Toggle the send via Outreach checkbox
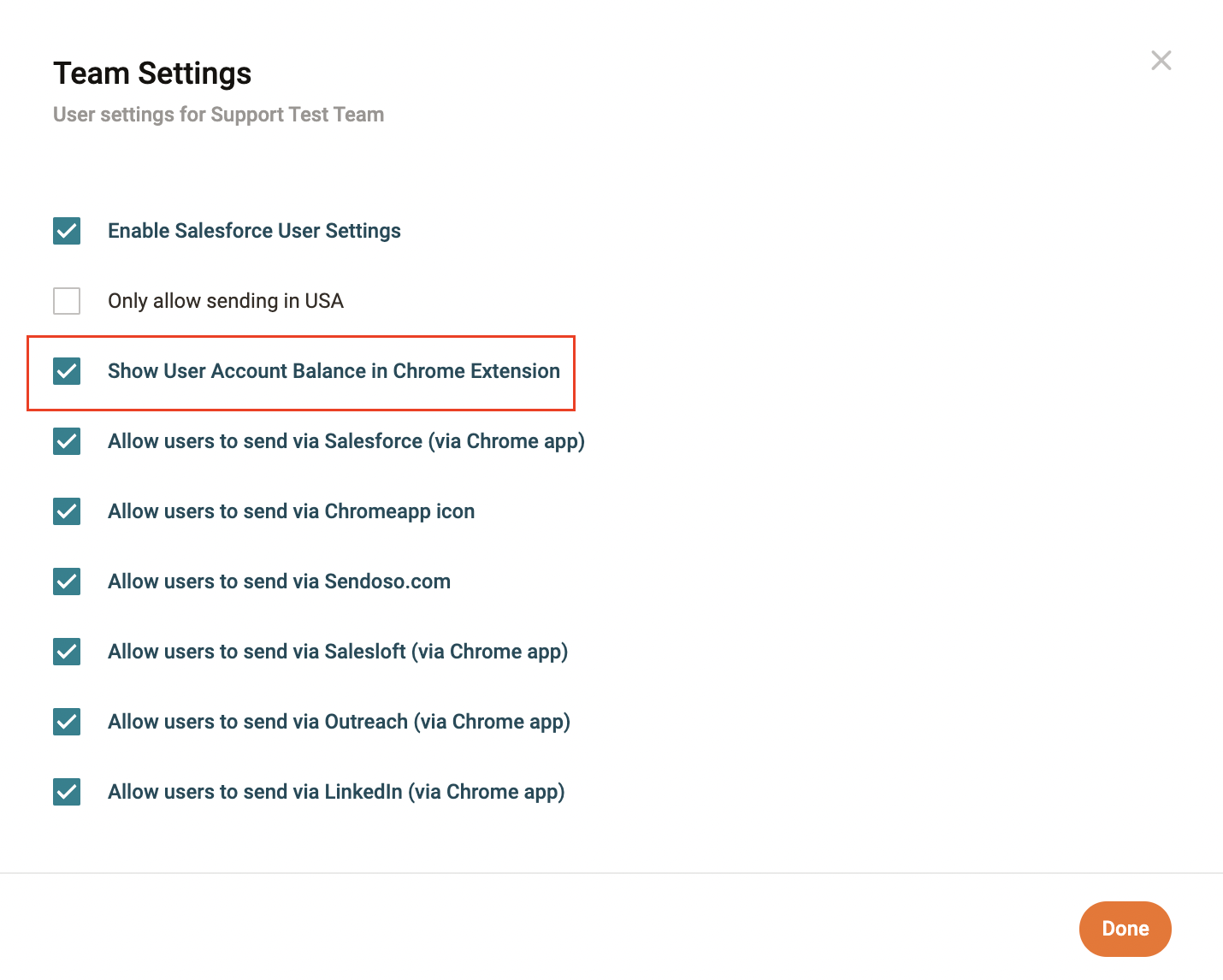Viewport: 1223px width, 980px height. [x=67, y=722]
